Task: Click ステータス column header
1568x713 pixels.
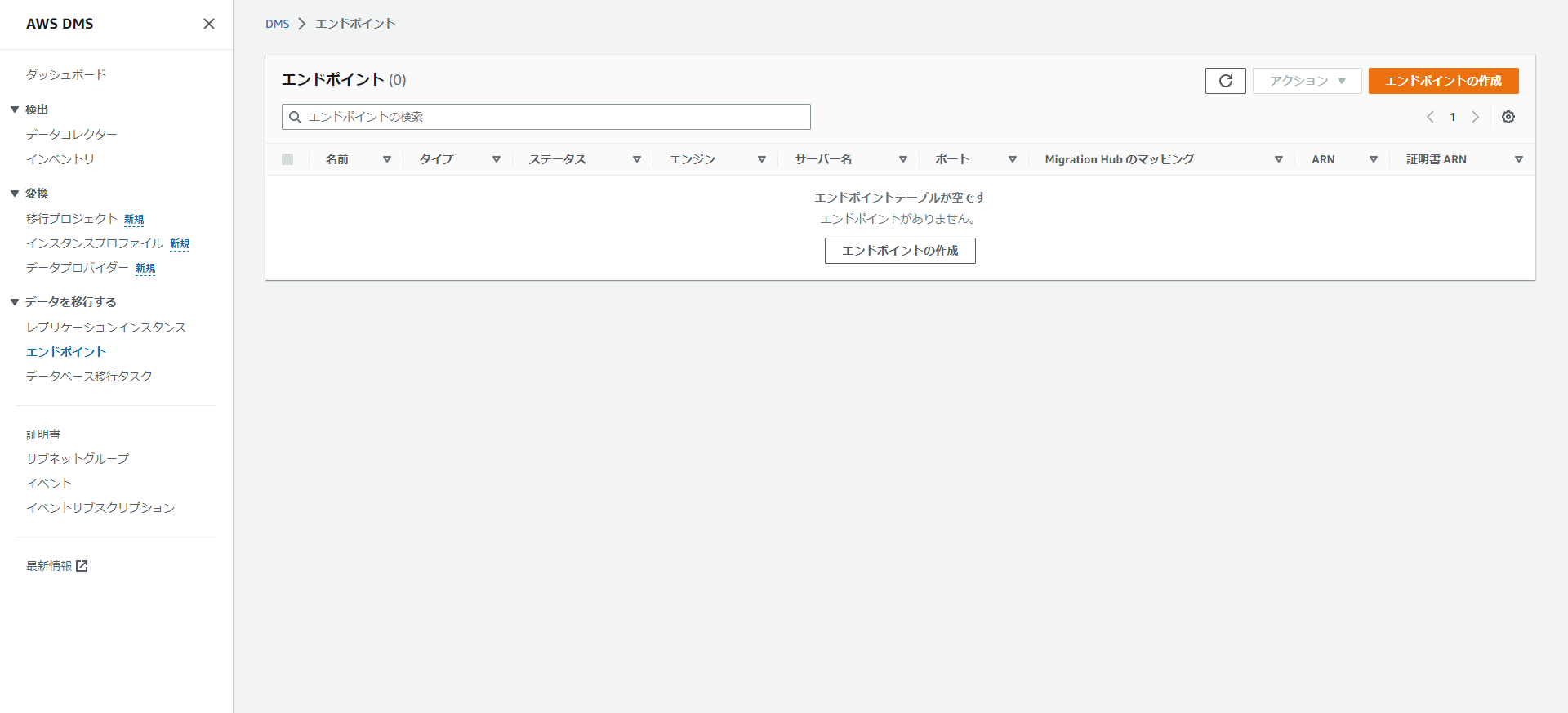Action: (x=558, y=159)
